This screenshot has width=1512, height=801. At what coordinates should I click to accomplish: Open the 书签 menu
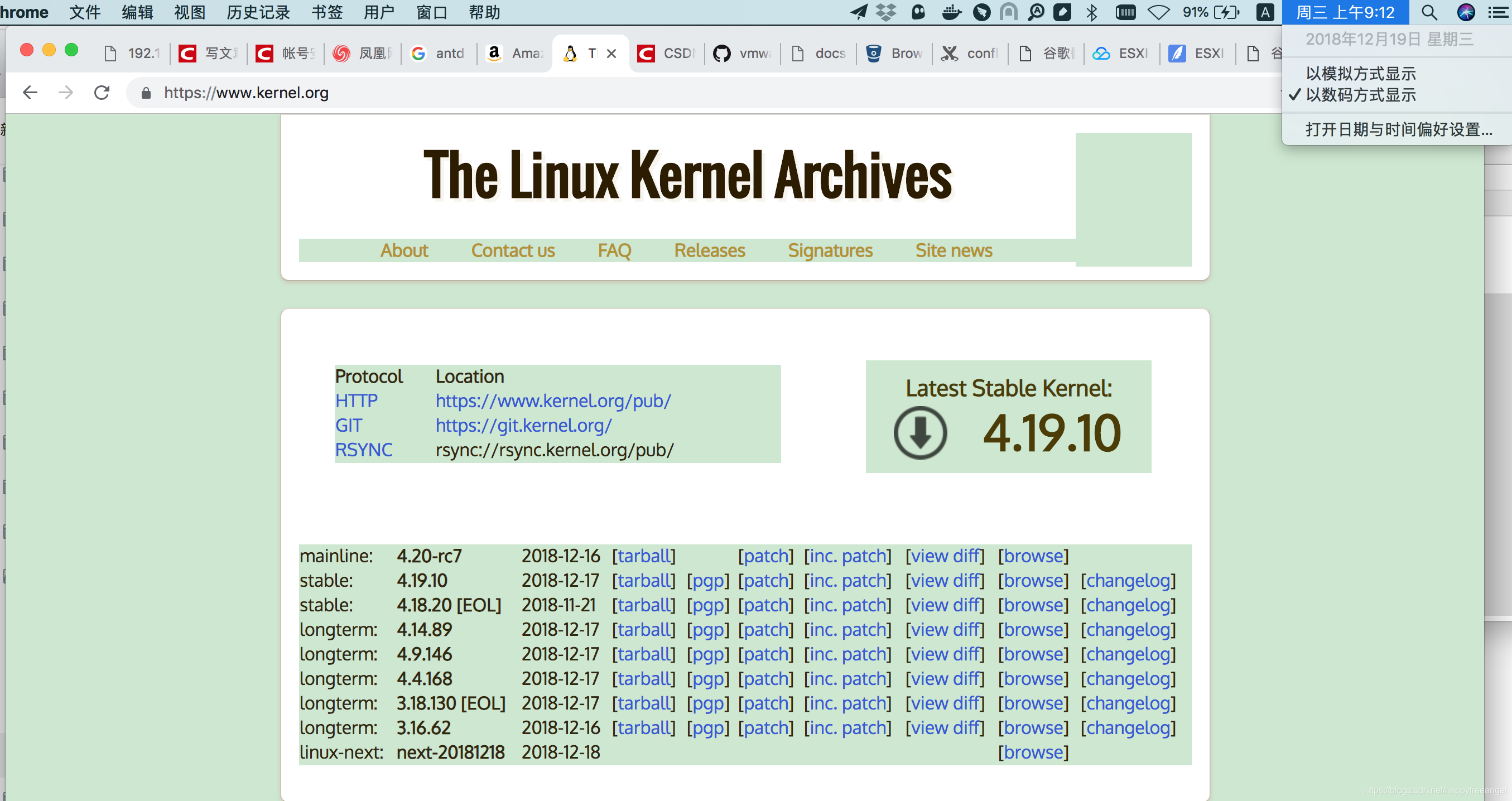click(x=326, y=12)
